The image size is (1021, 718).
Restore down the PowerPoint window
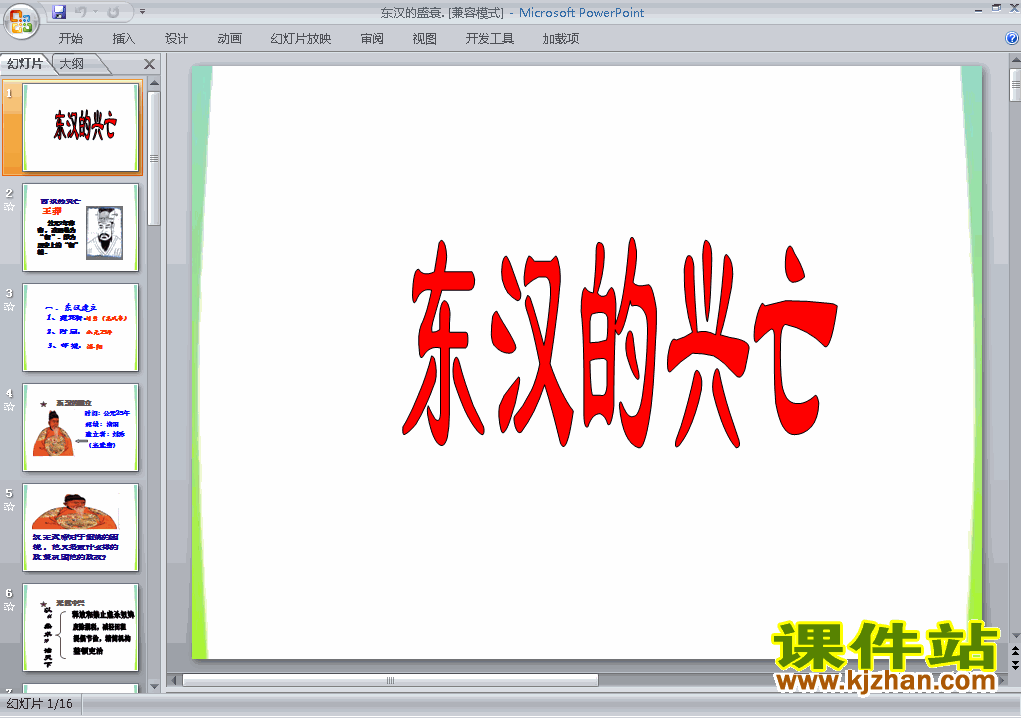tap(996, 8)
